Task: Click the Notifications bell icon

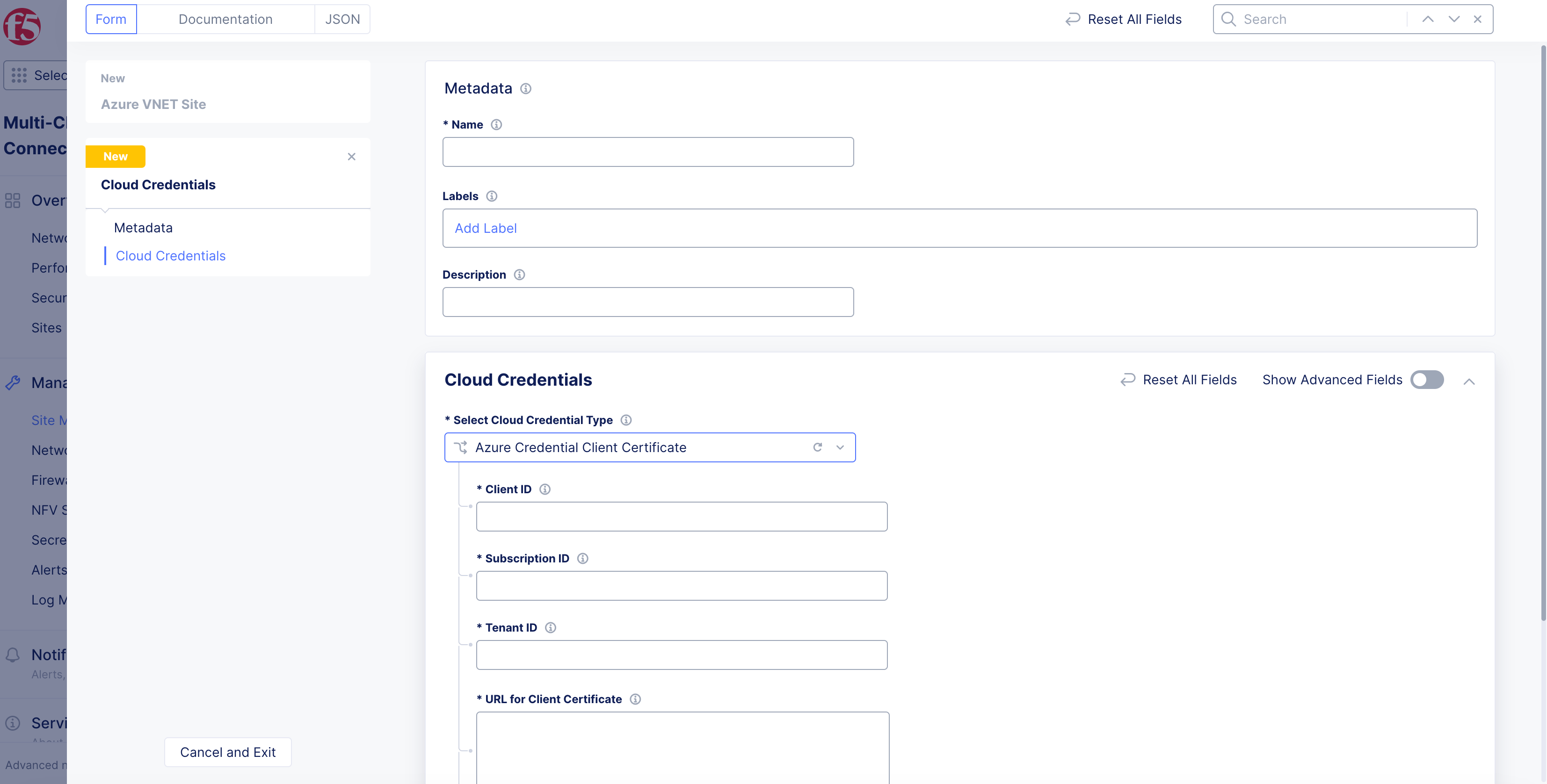Action: pyautogui.click(x=13, y=655)
